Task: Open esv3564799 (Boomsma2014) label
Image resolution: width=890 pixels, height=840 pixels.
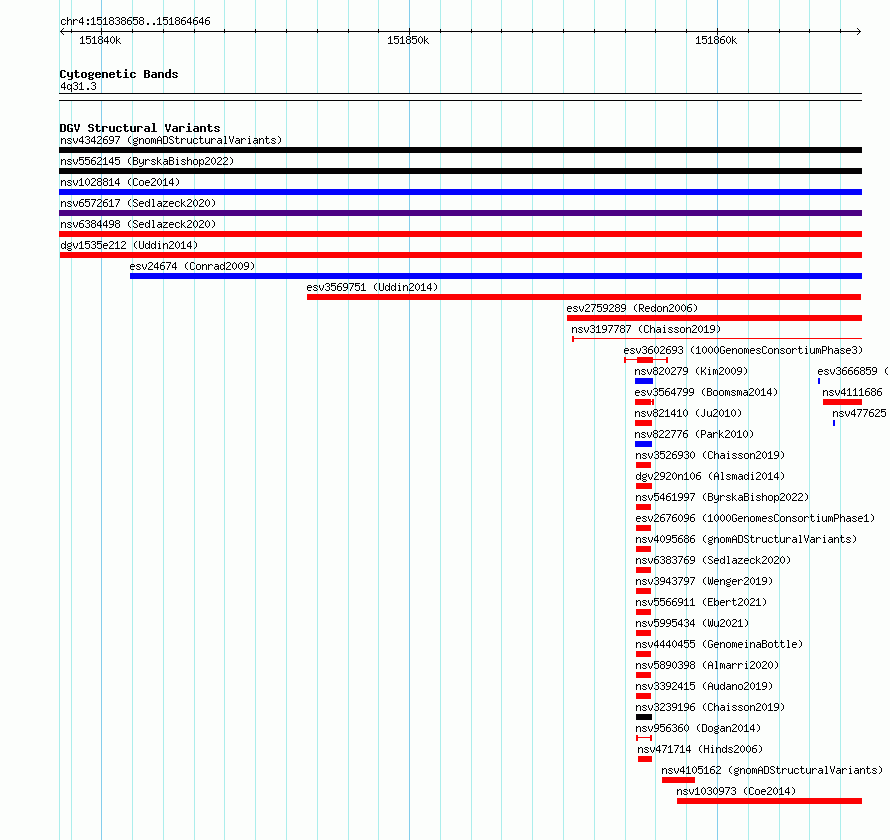Action: pos(706,392)
